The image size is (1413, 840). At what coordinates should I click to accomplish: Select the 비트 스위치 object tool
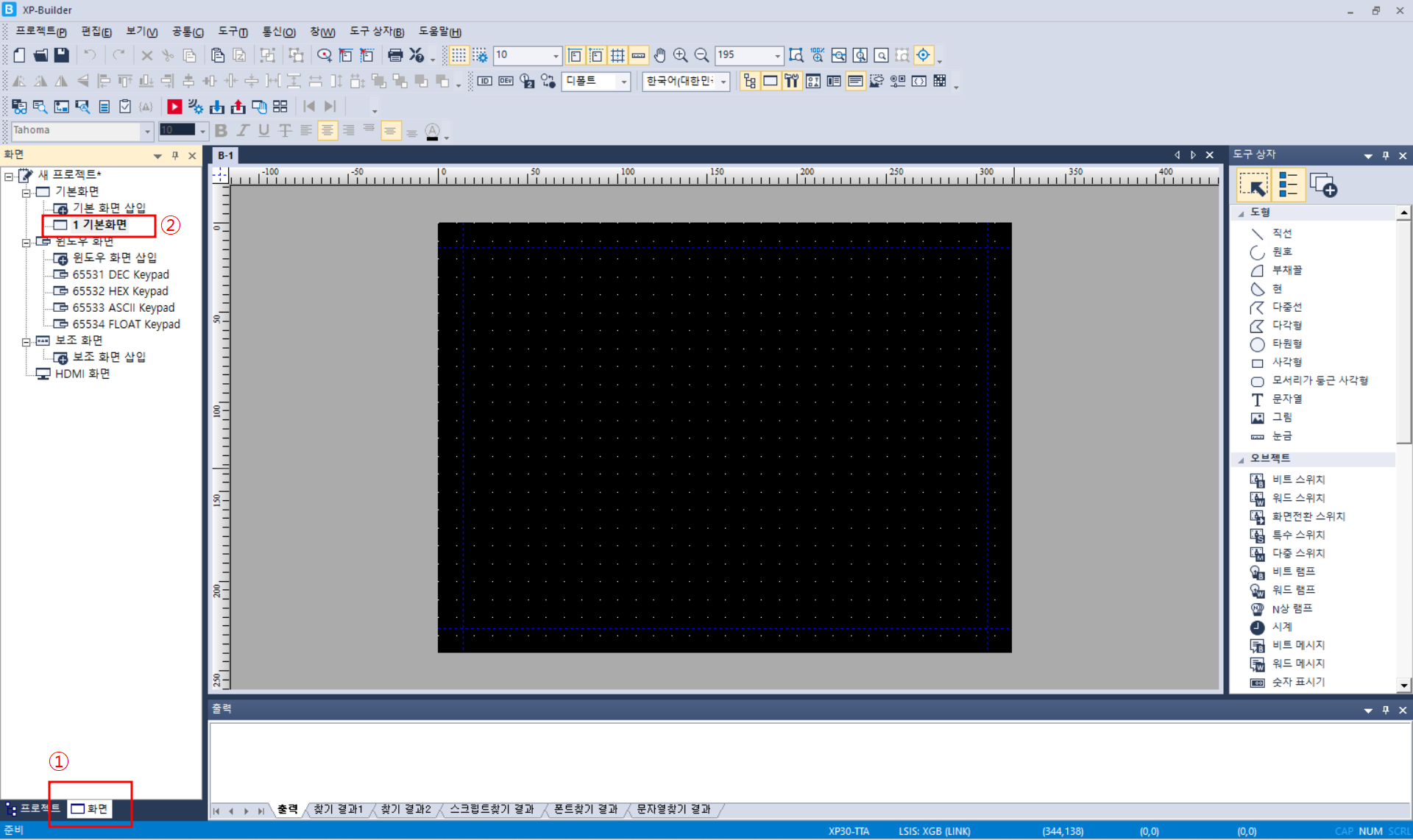[1298, 480]
